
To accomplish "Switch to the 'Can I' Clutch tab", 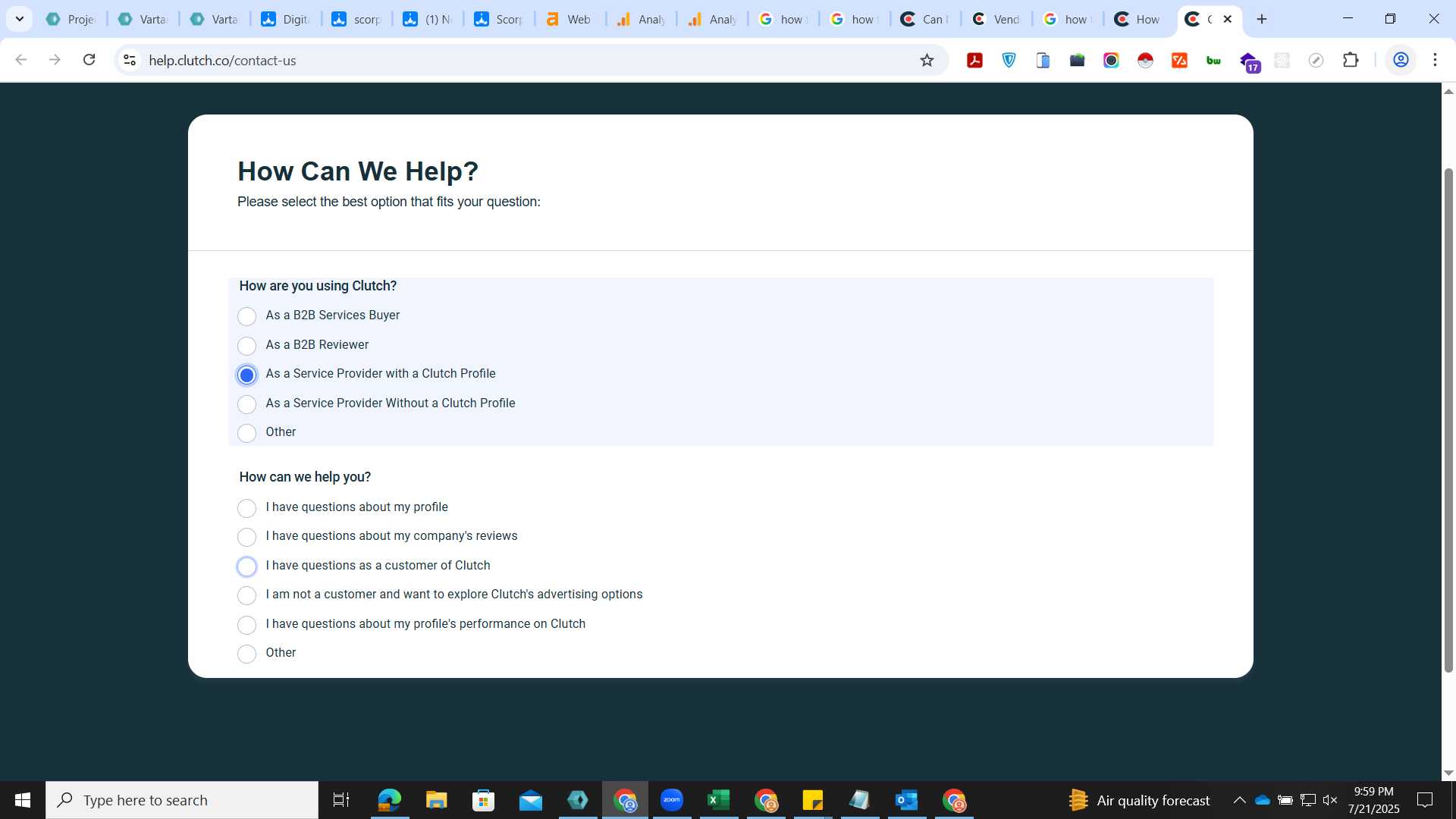I will point(925,19).
